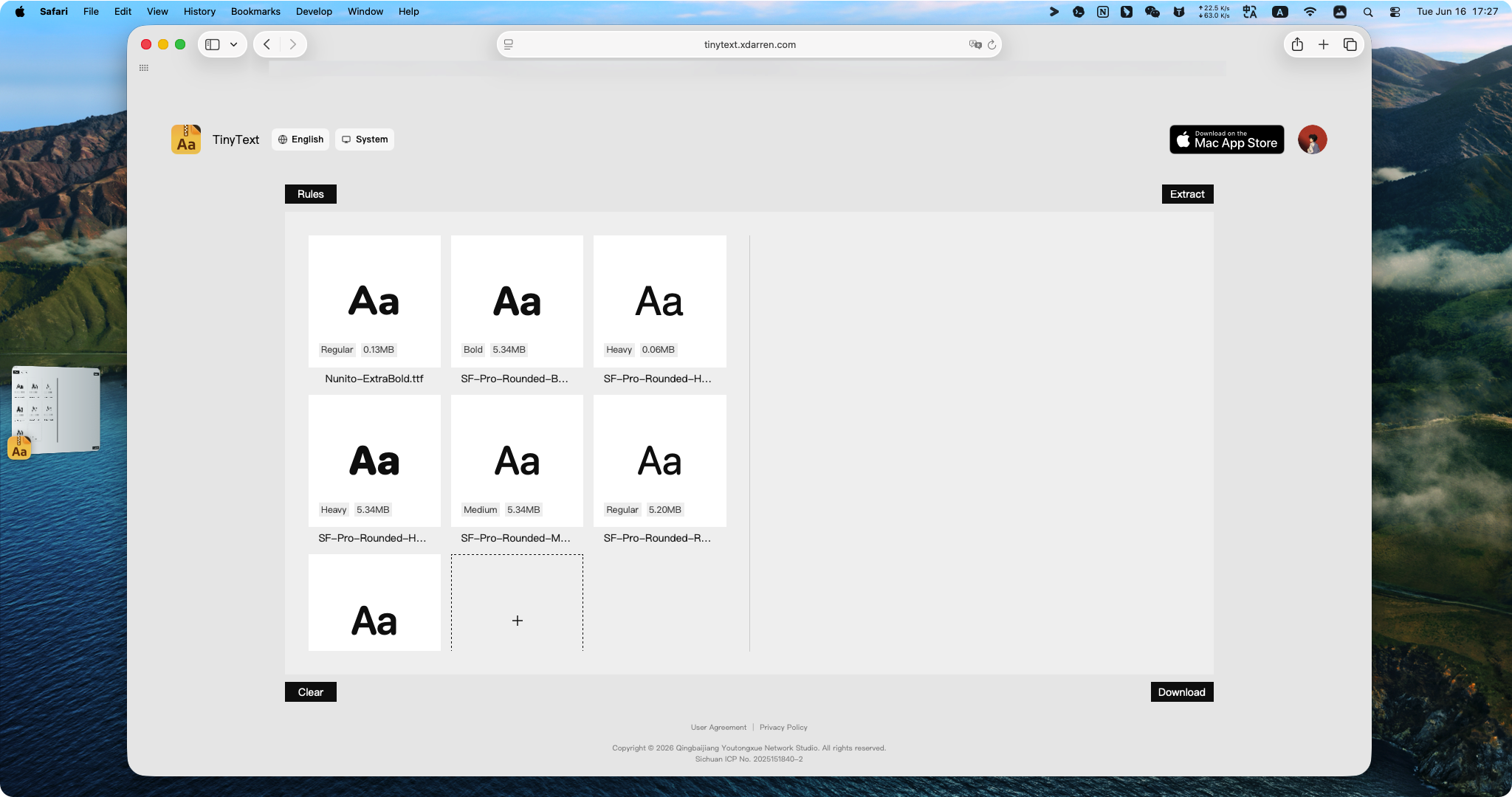
Task: Click the Clear button
Action: pos(311,692)
